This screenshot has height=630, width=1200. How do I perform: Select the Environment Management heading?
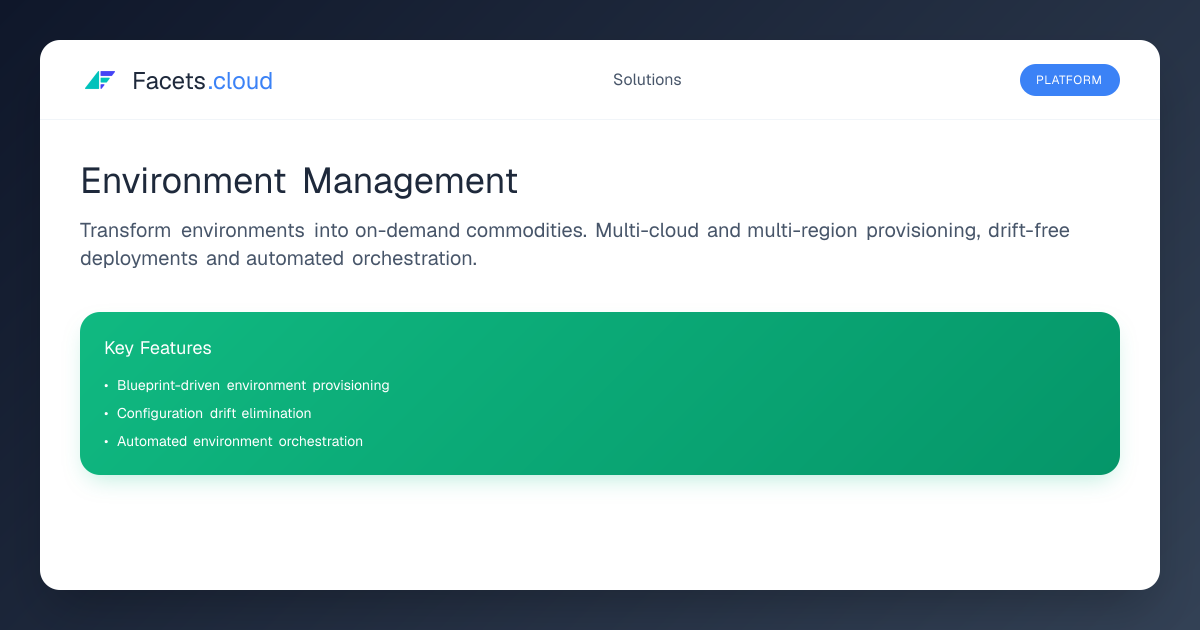(299, 181)
